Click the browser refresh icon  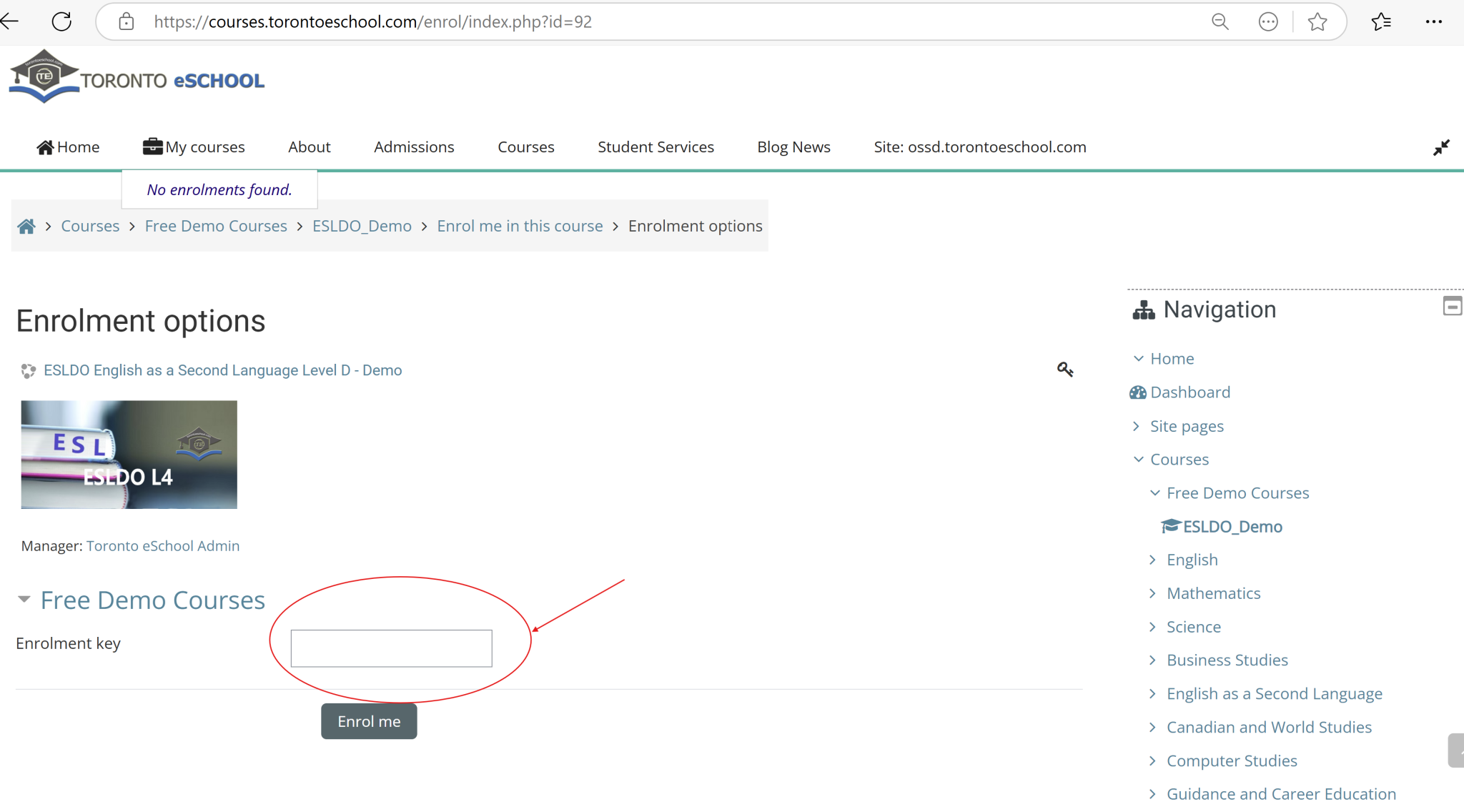[x=62, y=21]
